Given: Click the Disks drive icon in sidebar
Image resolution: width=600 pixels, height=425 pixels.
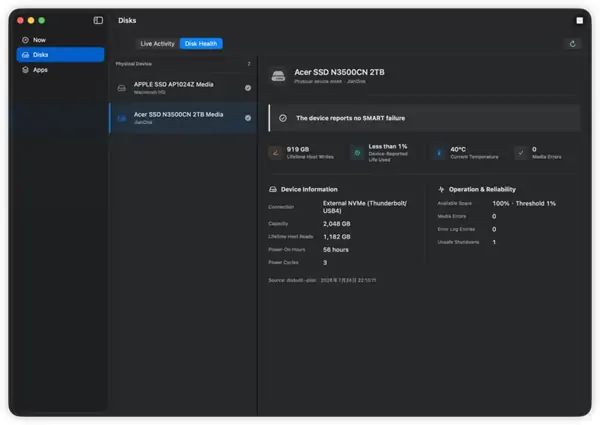Looking at the screenshot, I should click(x=25, y=55).
